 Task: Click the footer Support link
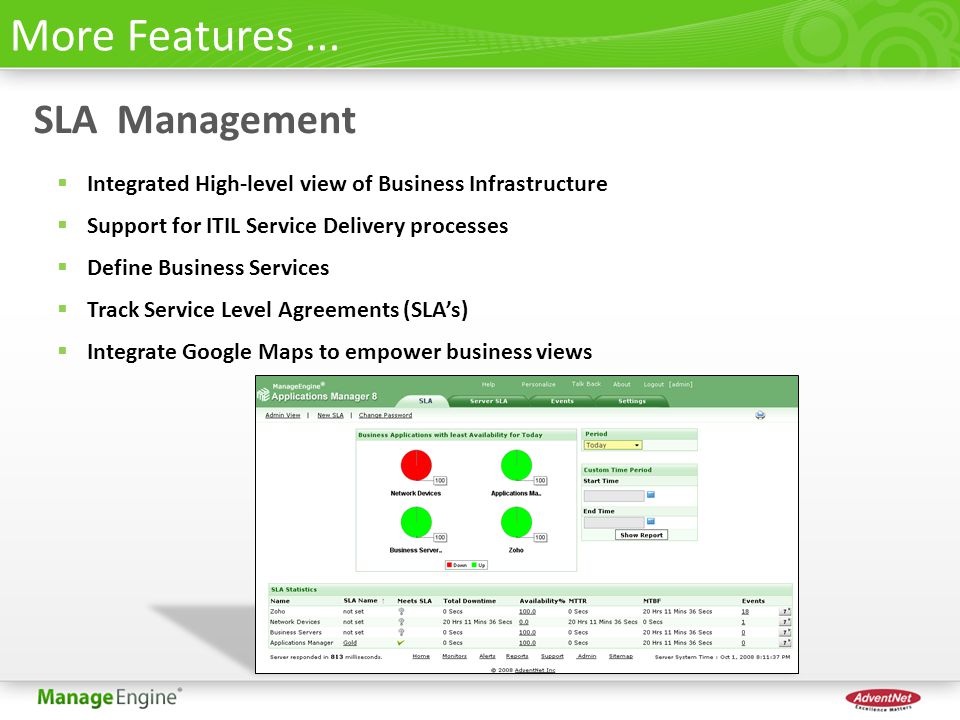coord(552,656)
